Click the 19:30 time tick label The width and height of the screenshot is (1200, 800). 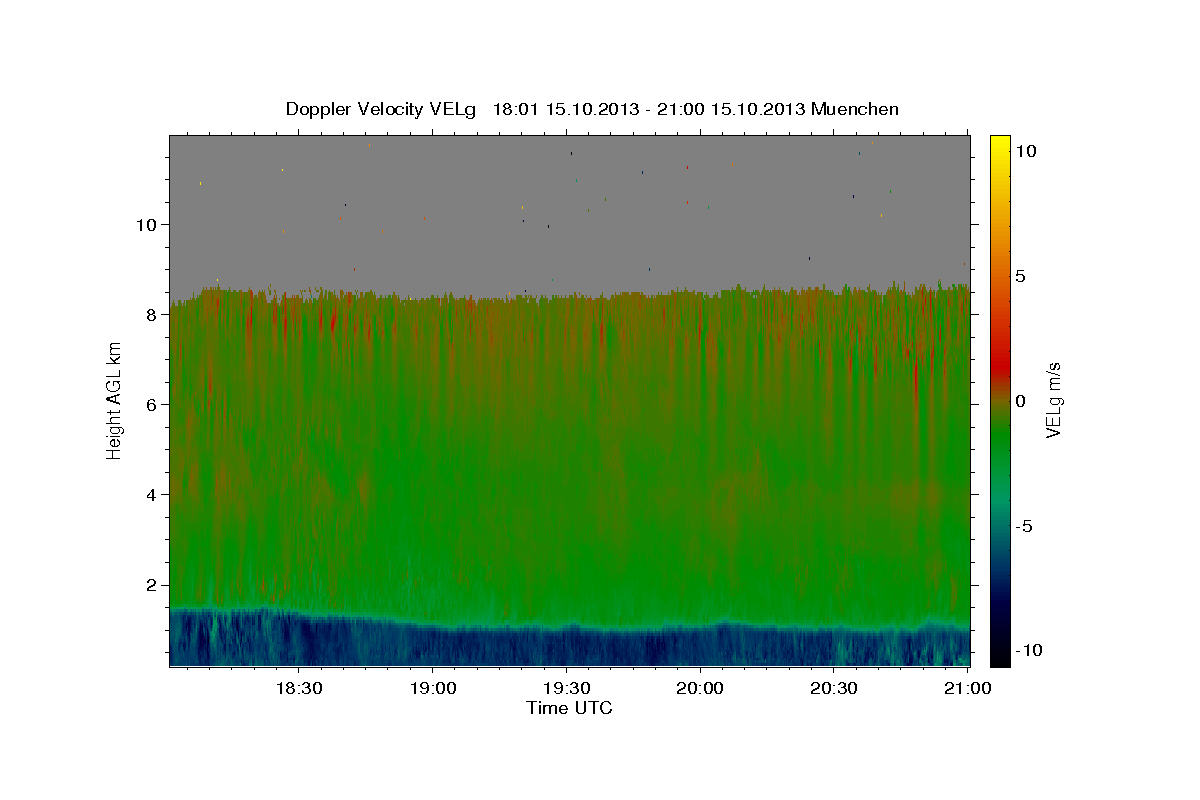(566, 688)
